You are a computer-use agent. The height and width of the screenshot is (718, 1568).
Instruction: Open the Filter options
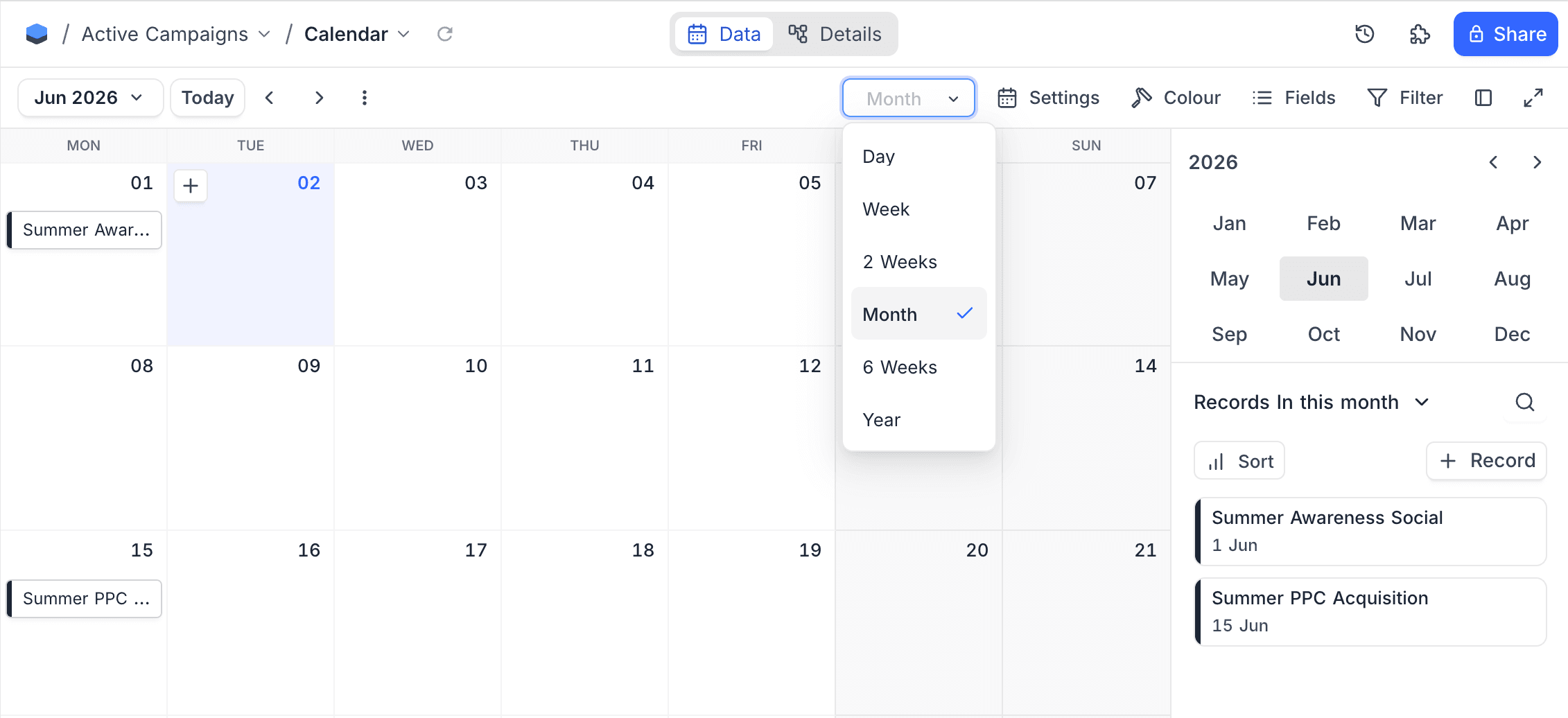pos(1405,98)
